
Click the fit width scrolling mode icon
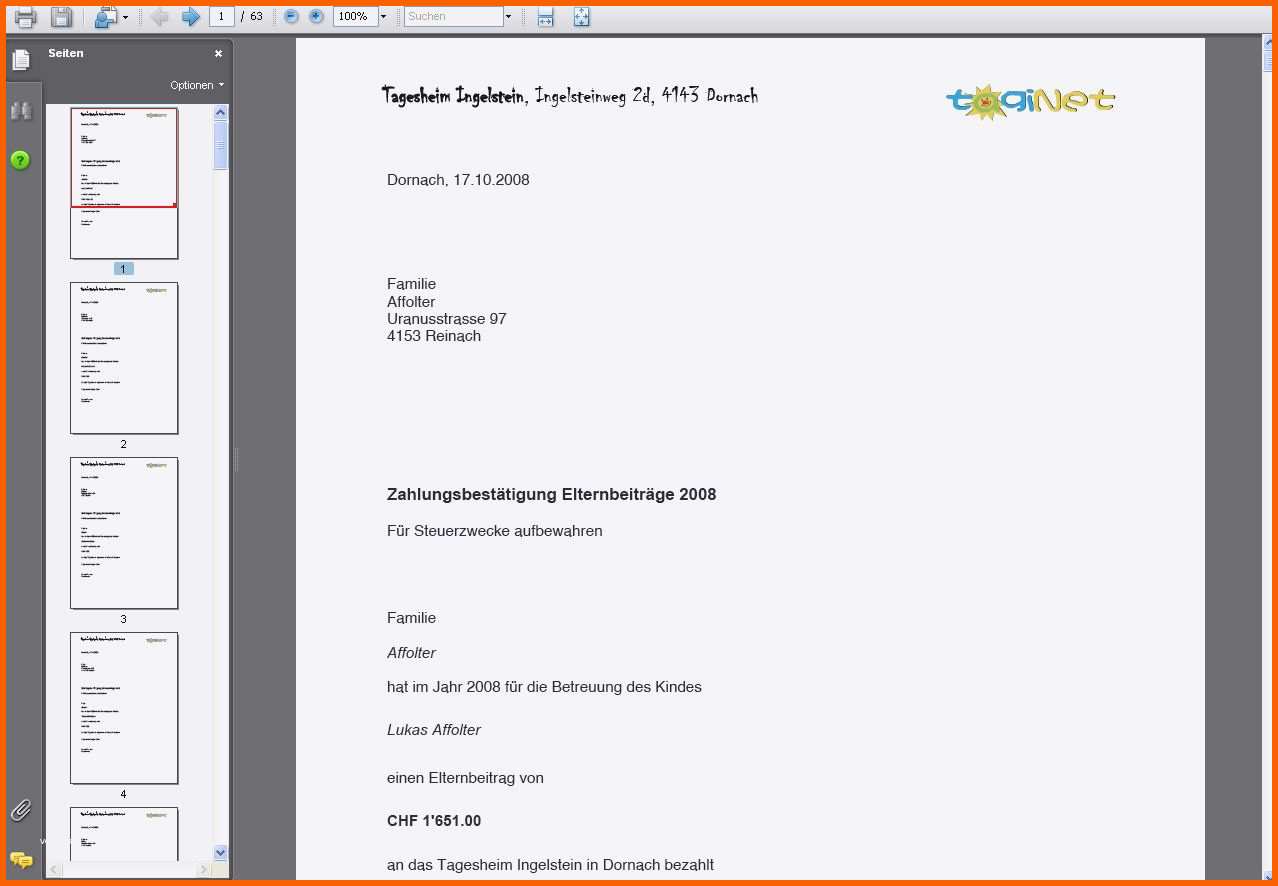click(x=545, y=17)
